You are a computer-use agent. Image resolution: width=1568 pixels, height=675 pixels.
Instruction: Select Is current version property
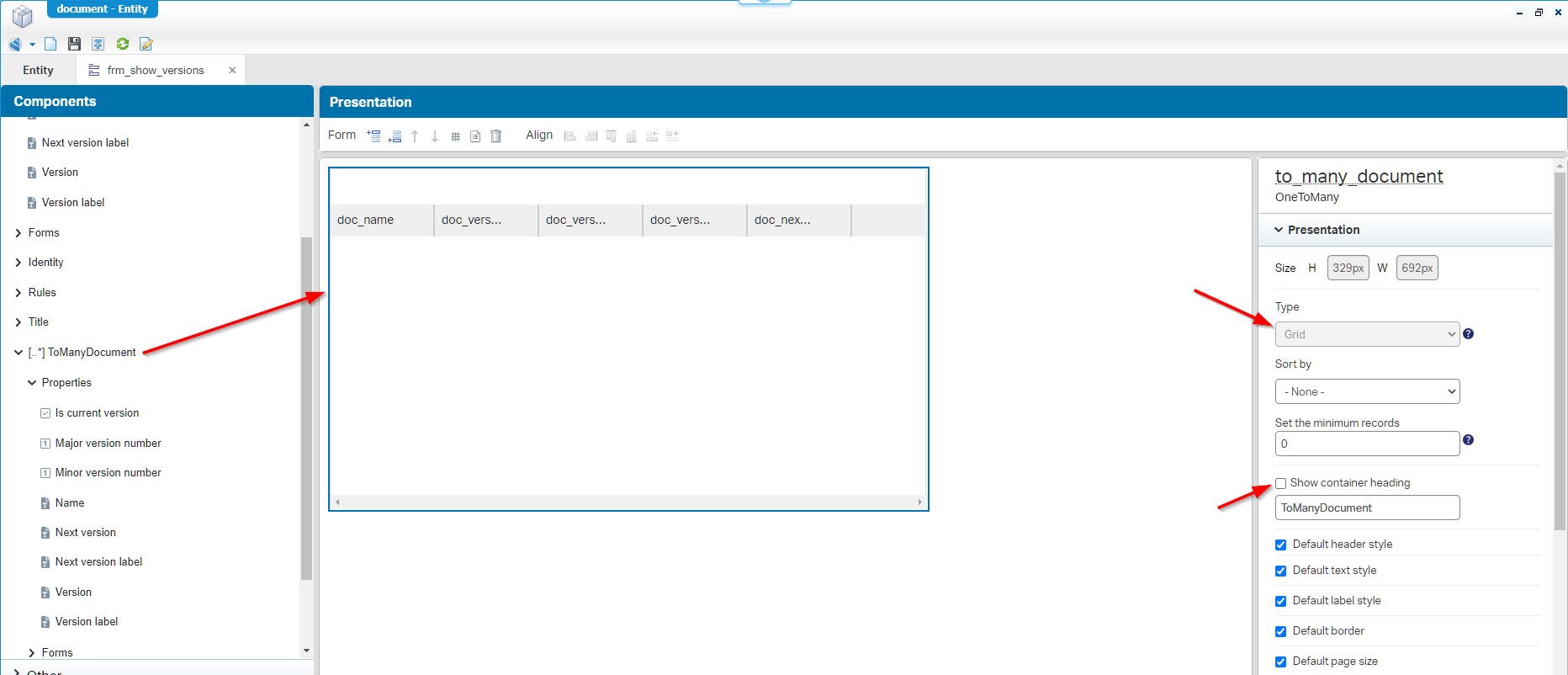click(97, 413)
